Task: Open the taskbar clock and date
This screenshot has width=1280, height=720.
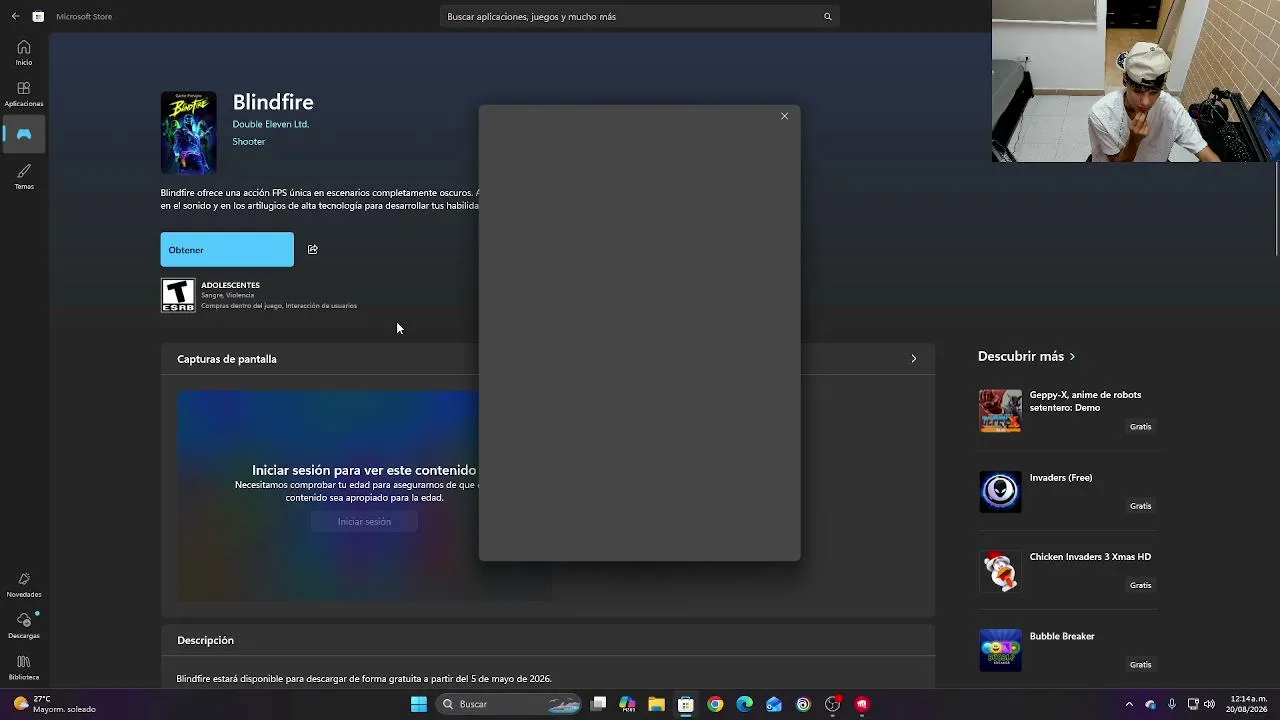Action: (1248, 704)
